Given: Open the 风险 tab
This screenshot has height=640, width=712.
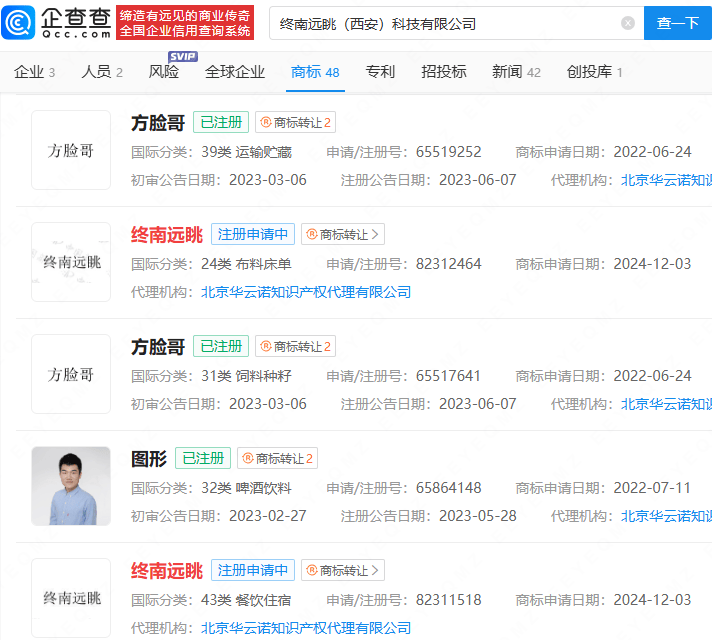Looking at the screenshot, I should pyautogui.click(x=163, y=72).
